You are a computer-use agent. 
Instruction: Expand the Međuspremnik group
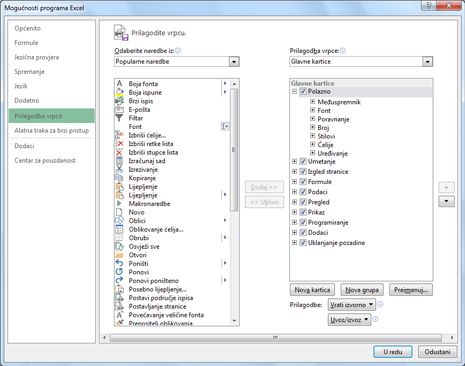312,102
